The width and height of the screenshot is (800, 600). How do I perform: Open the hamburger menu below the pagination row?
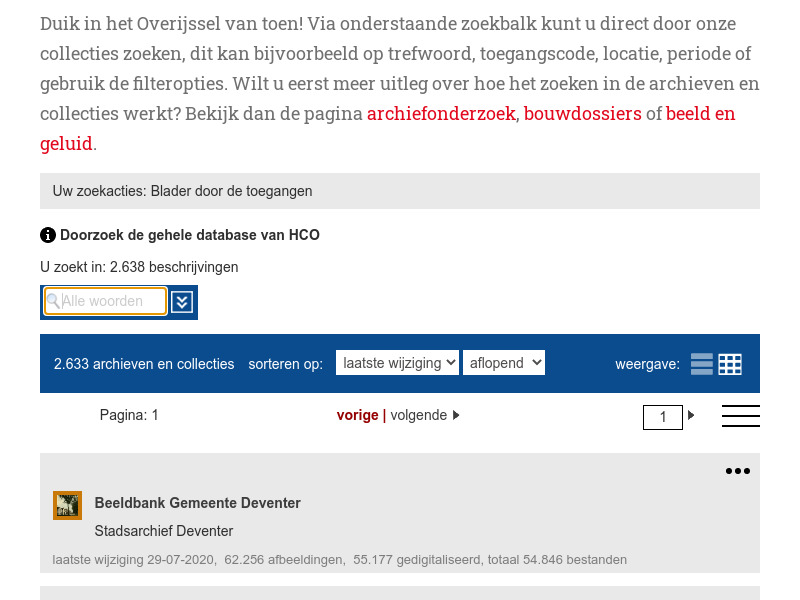[741, 415]
